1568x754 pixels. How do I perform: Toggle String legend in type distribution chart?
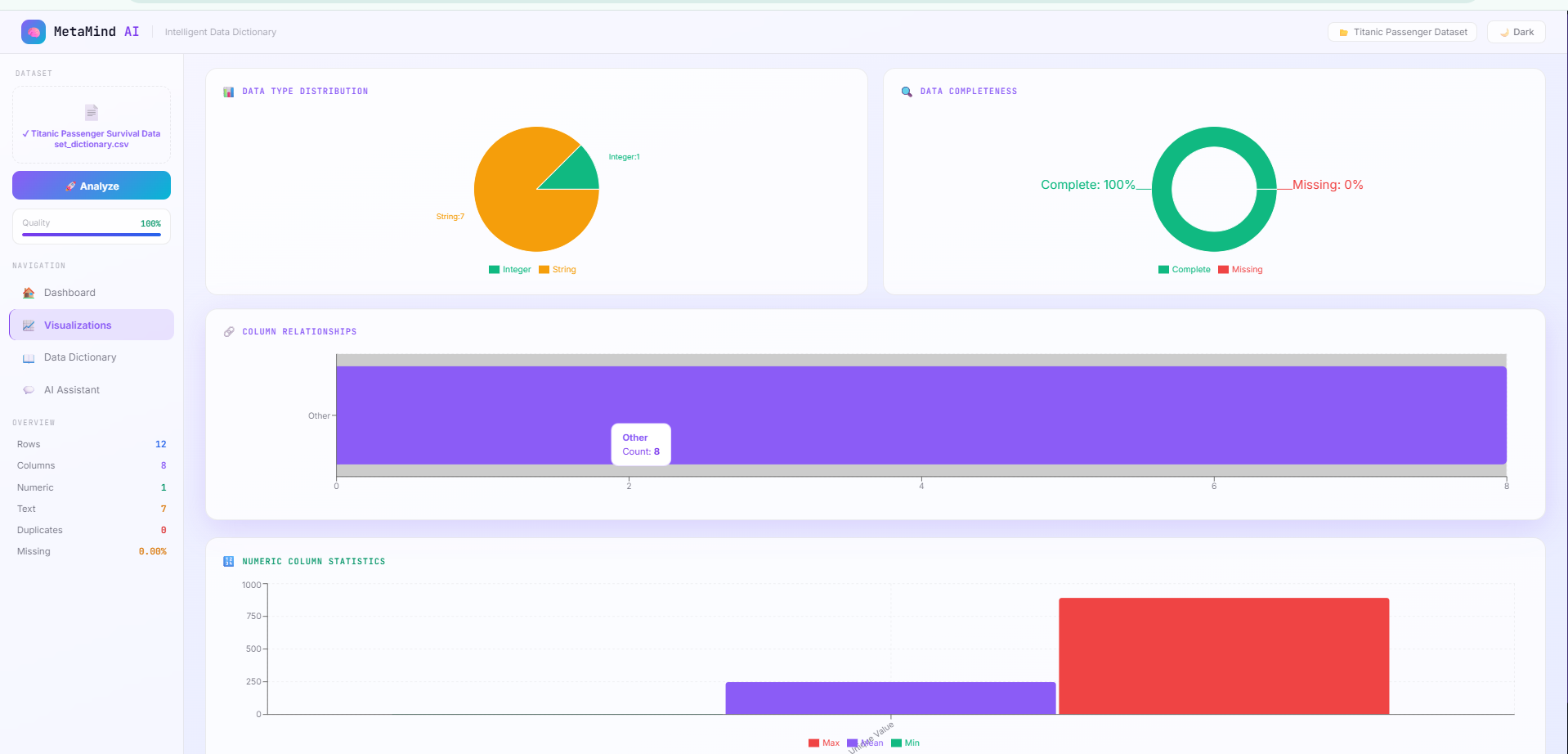(558, 270)
